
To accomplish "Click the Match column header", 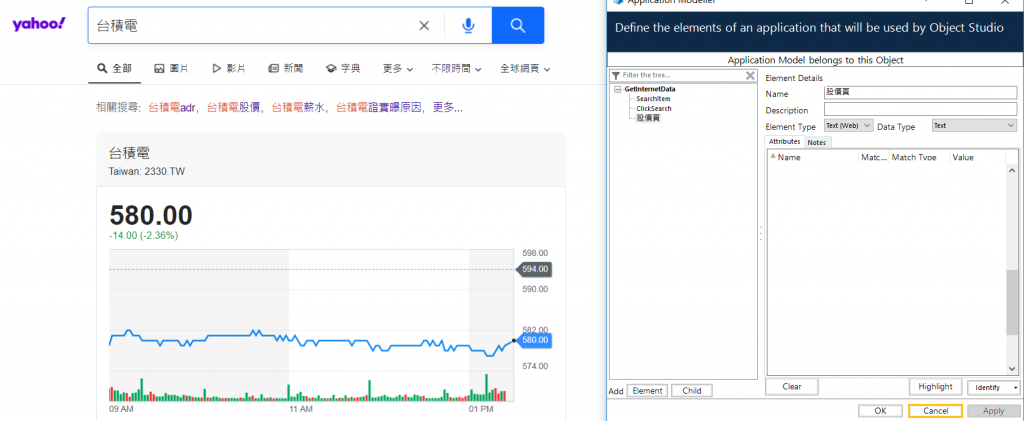I will pos(874,157).
